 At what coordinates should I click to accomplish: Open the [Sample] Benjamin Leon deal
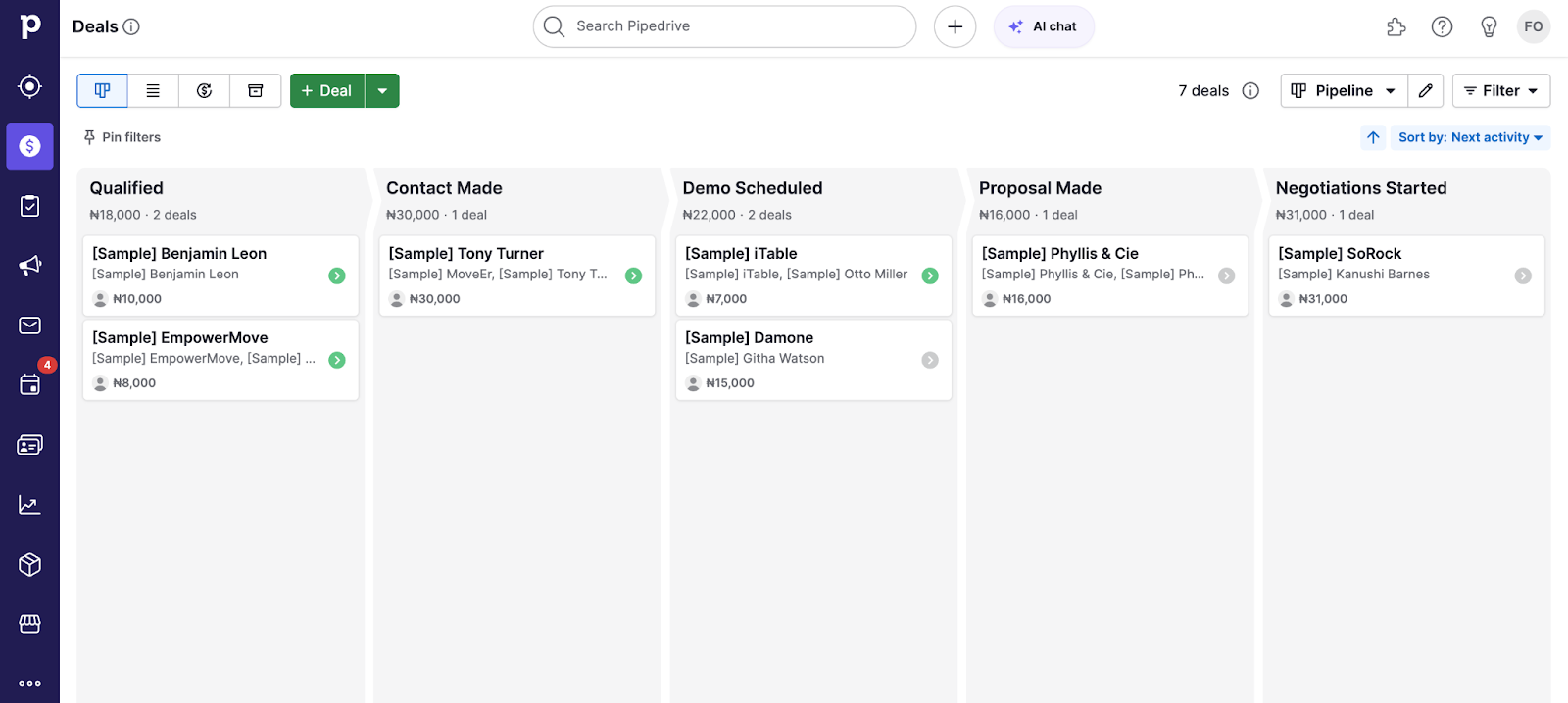(220, 276)
